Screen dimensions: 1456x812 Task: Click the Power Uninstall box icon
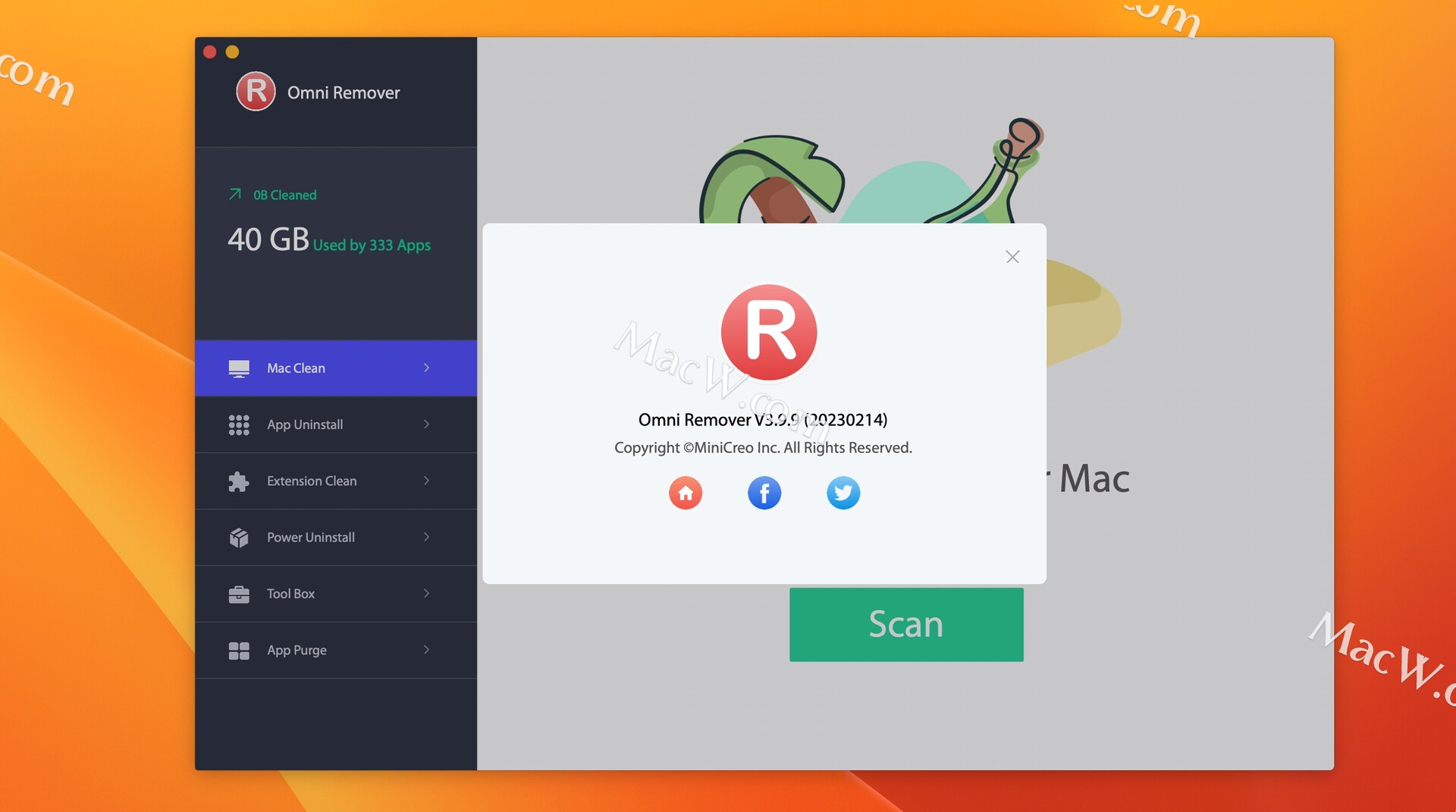click(x=239, y=538)
